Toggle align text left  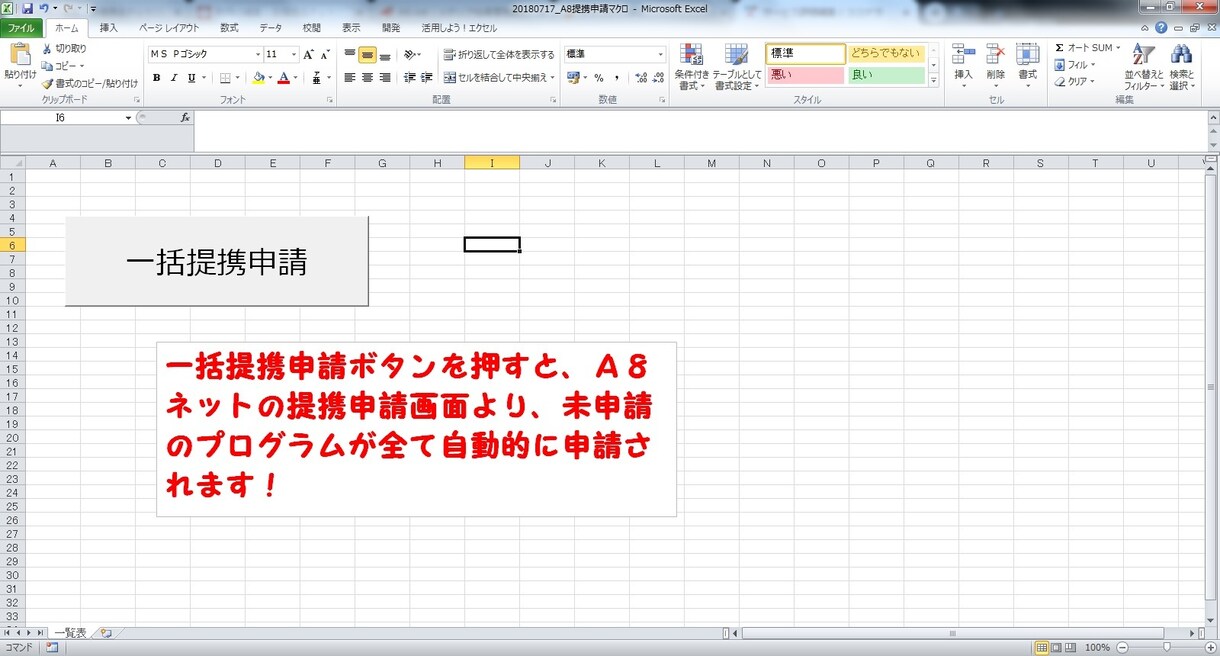point(350,77)
